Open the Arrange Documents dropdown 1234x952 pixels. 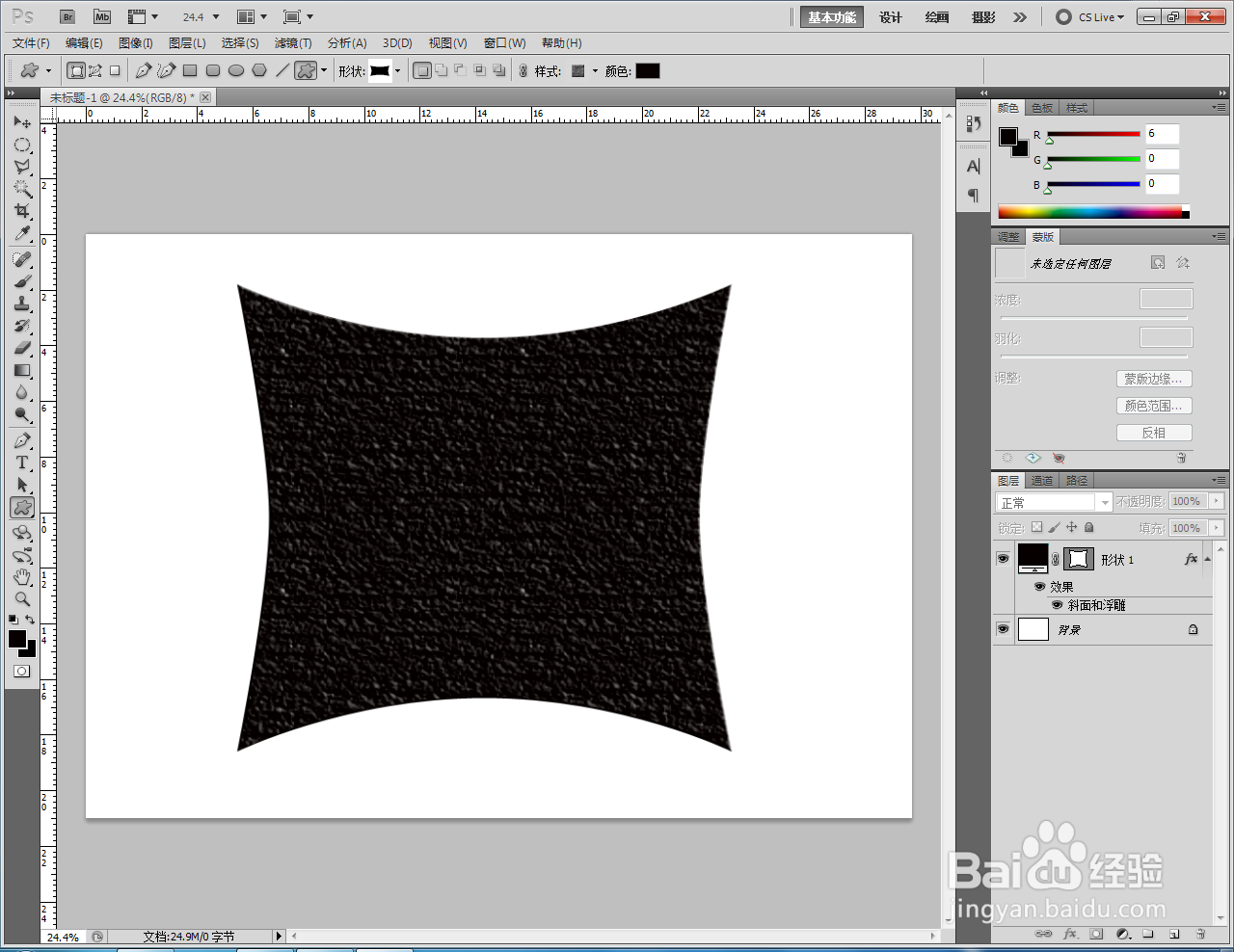252,17
